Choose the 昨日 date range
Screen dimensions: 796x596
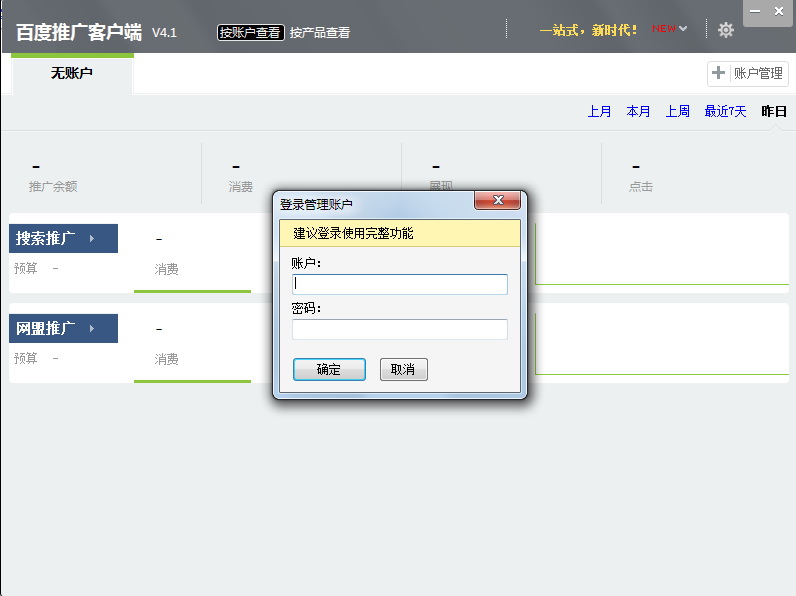tap(773, 111)
